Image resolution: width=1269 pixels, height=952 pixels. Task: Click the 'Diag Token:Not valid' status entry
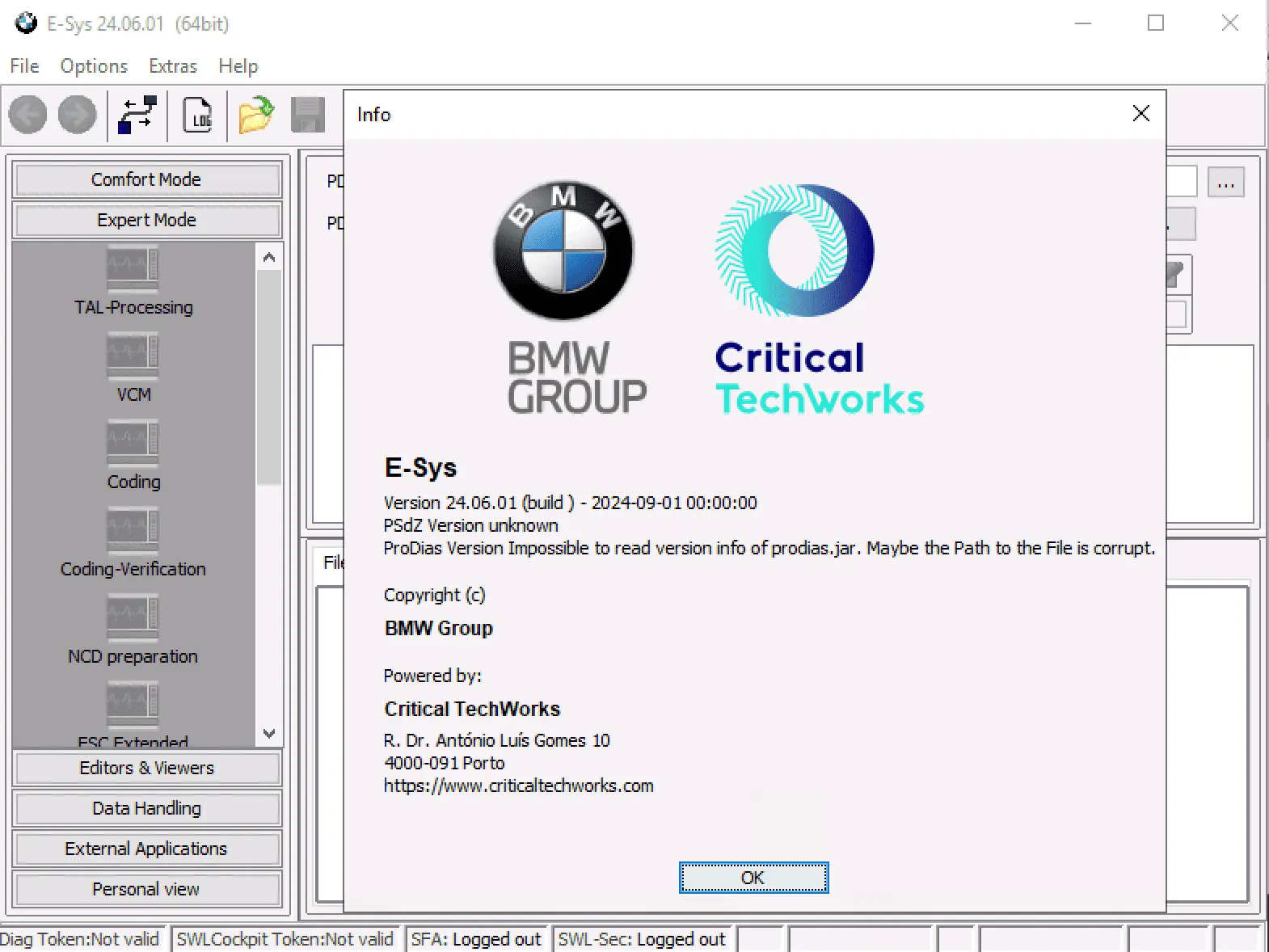[x=81, y=939]
